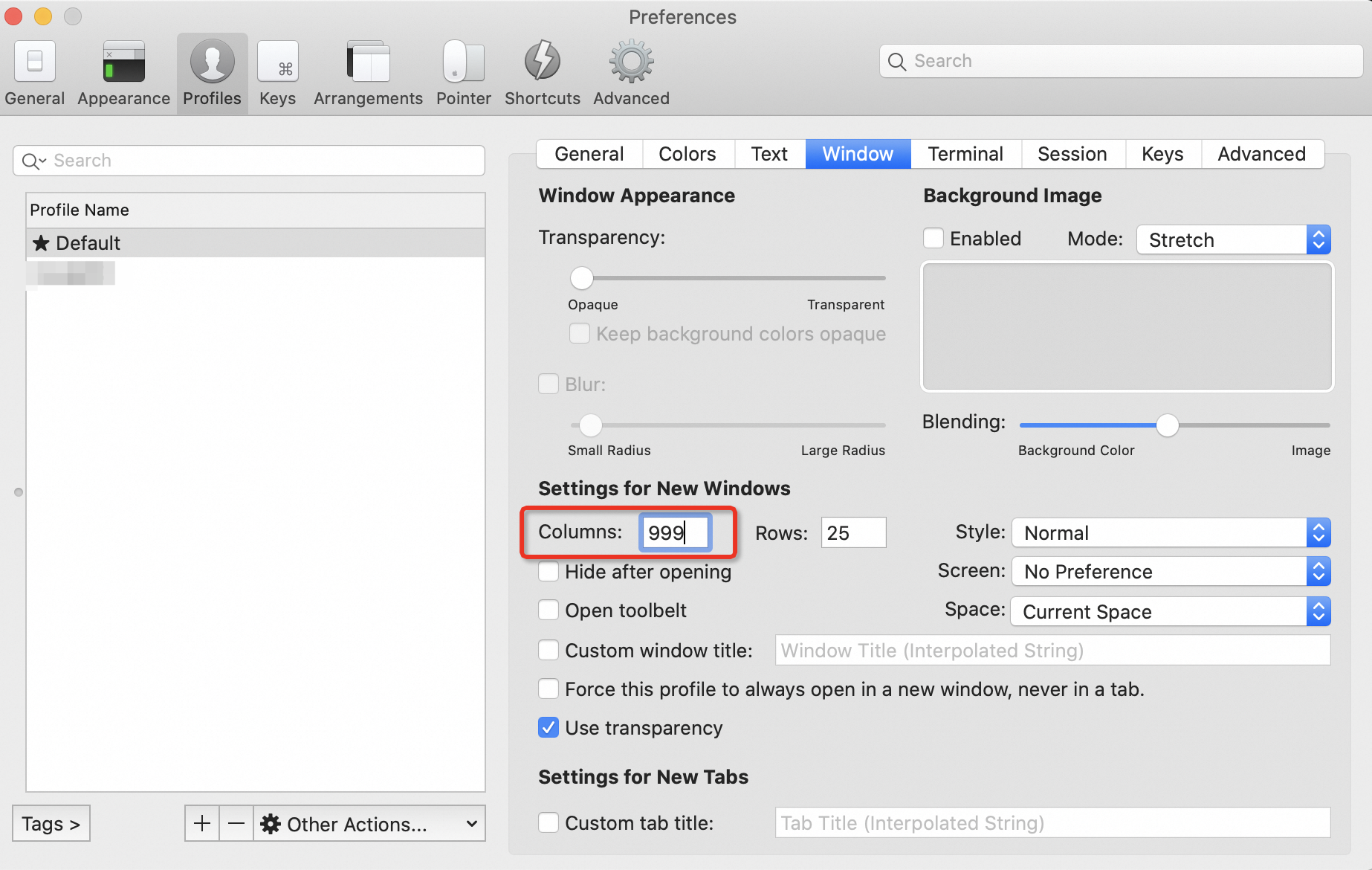Click the Preferences search field
This screenshot has width=1372, height=870.
click(1121, 61)
